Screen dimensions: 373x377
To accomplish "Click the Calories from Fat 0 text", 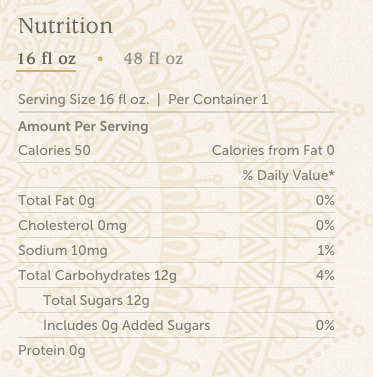I will (x=273, y=150).
